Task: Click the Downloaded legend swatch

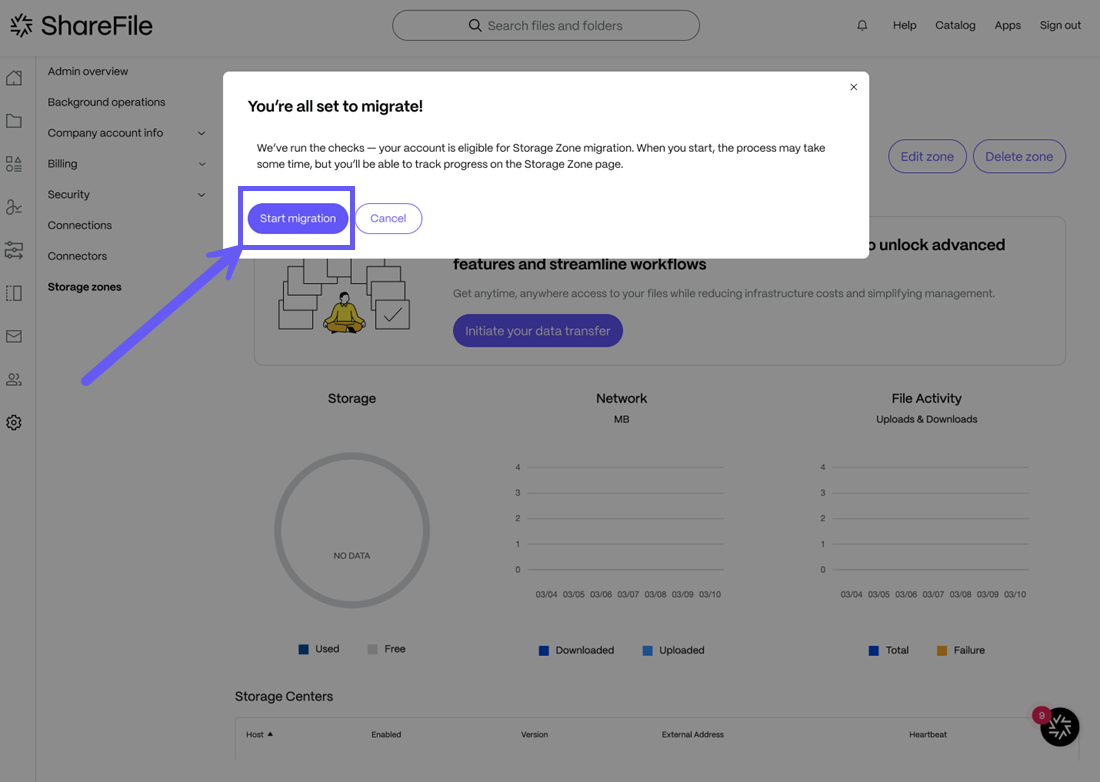Action: coord(544,651)
